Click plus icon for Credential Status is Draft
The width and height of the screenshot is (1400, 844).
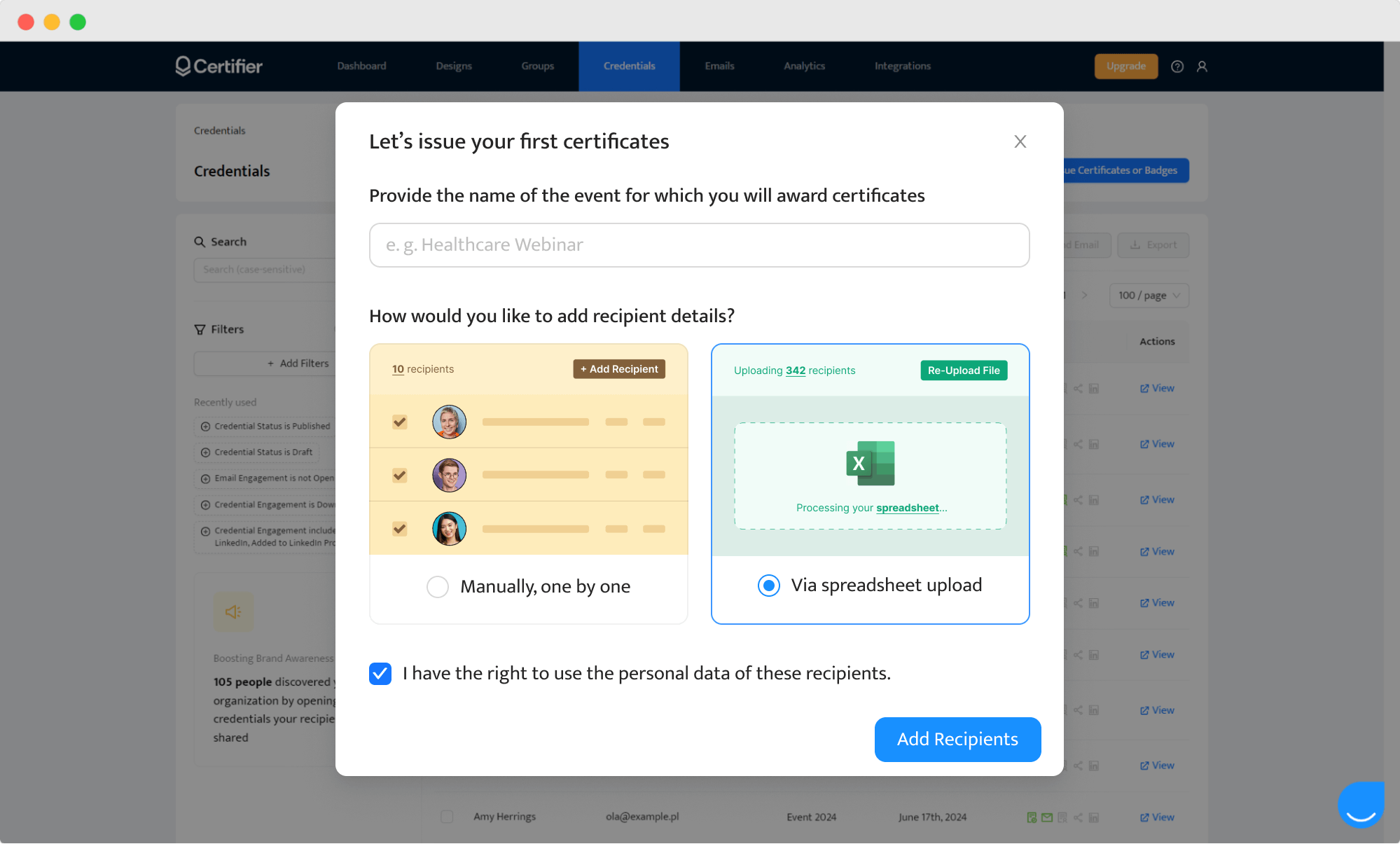click(x=205, y=452)
